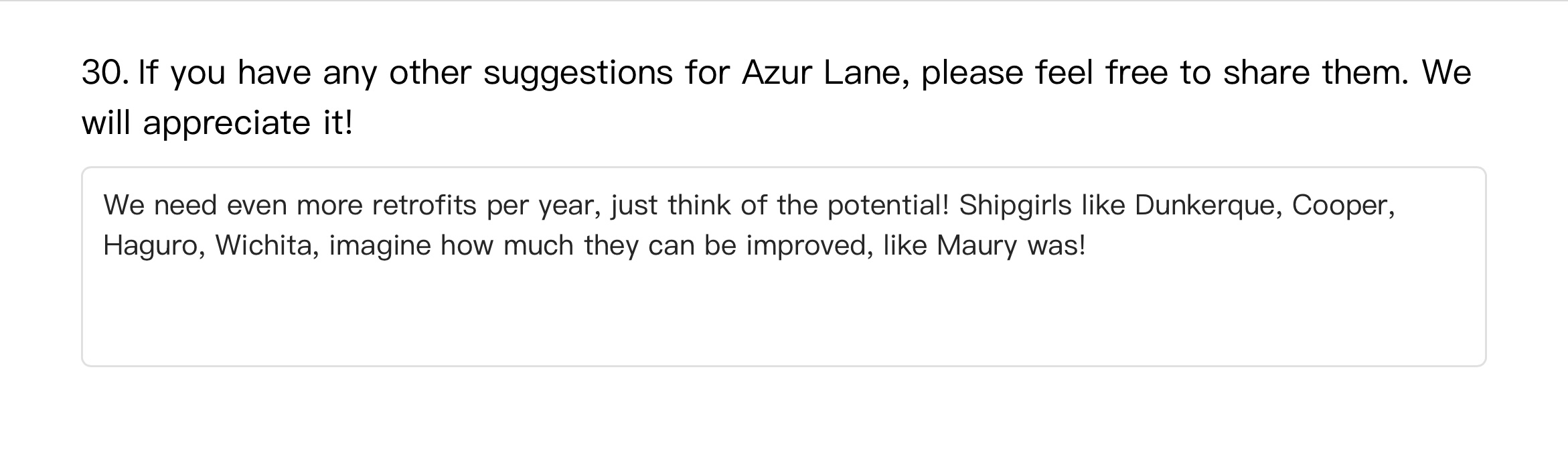Click the word "suggestions" in the question

pyautogui.click(x=577, y=72)
